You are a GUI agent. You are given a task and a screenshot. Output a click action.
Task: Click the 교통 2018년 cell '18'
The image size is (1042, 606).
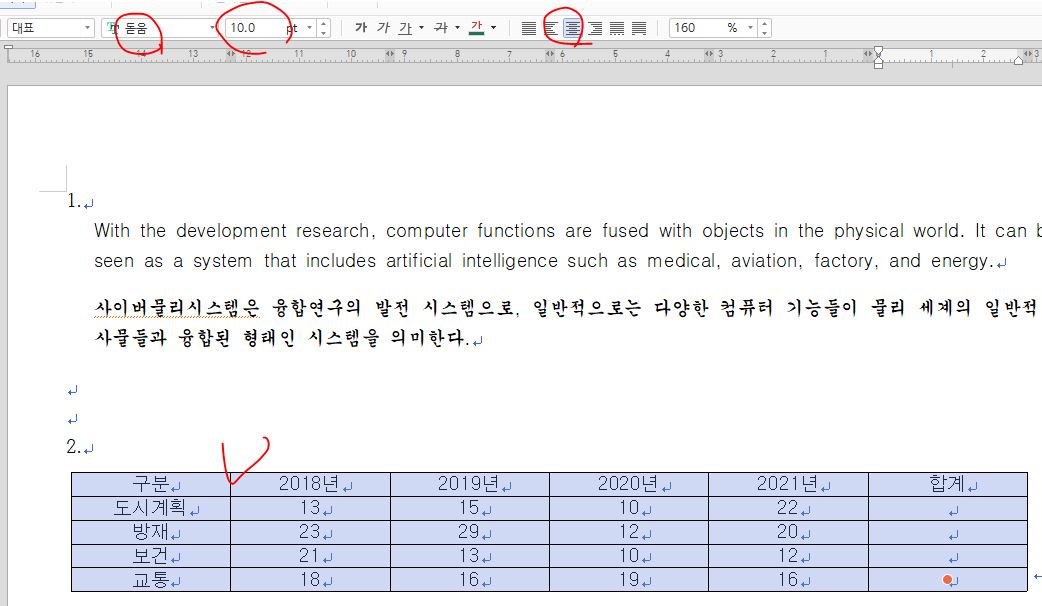tap(310, 579)
